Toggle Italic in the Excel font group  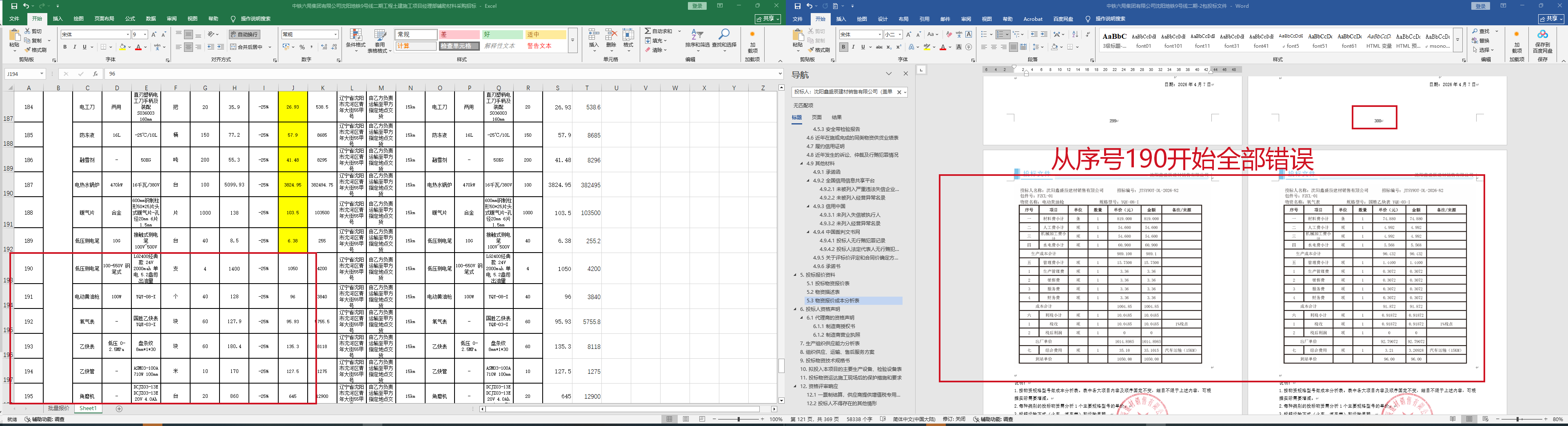coord(74,47)
